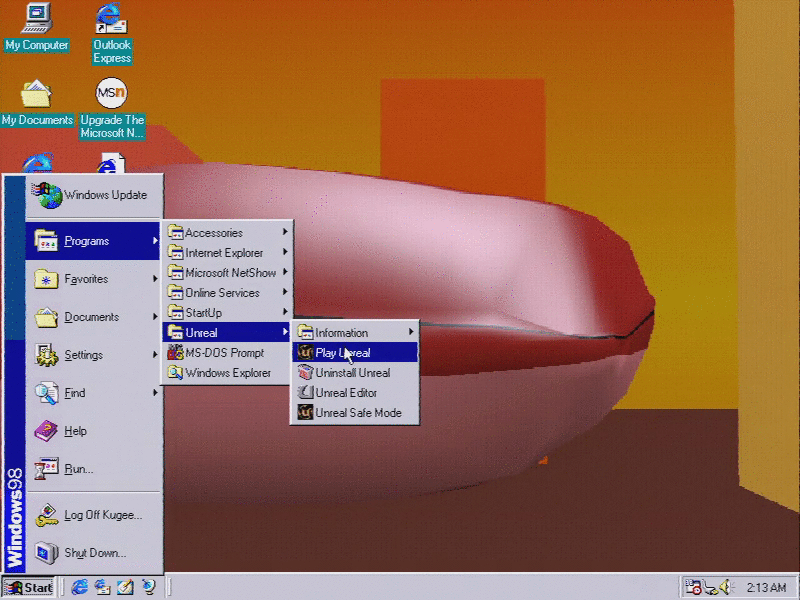Screen dimensions: 800x600
Task: Click the Start button on the taskbar
Action: pyautogui.click(x=29, y=587)
